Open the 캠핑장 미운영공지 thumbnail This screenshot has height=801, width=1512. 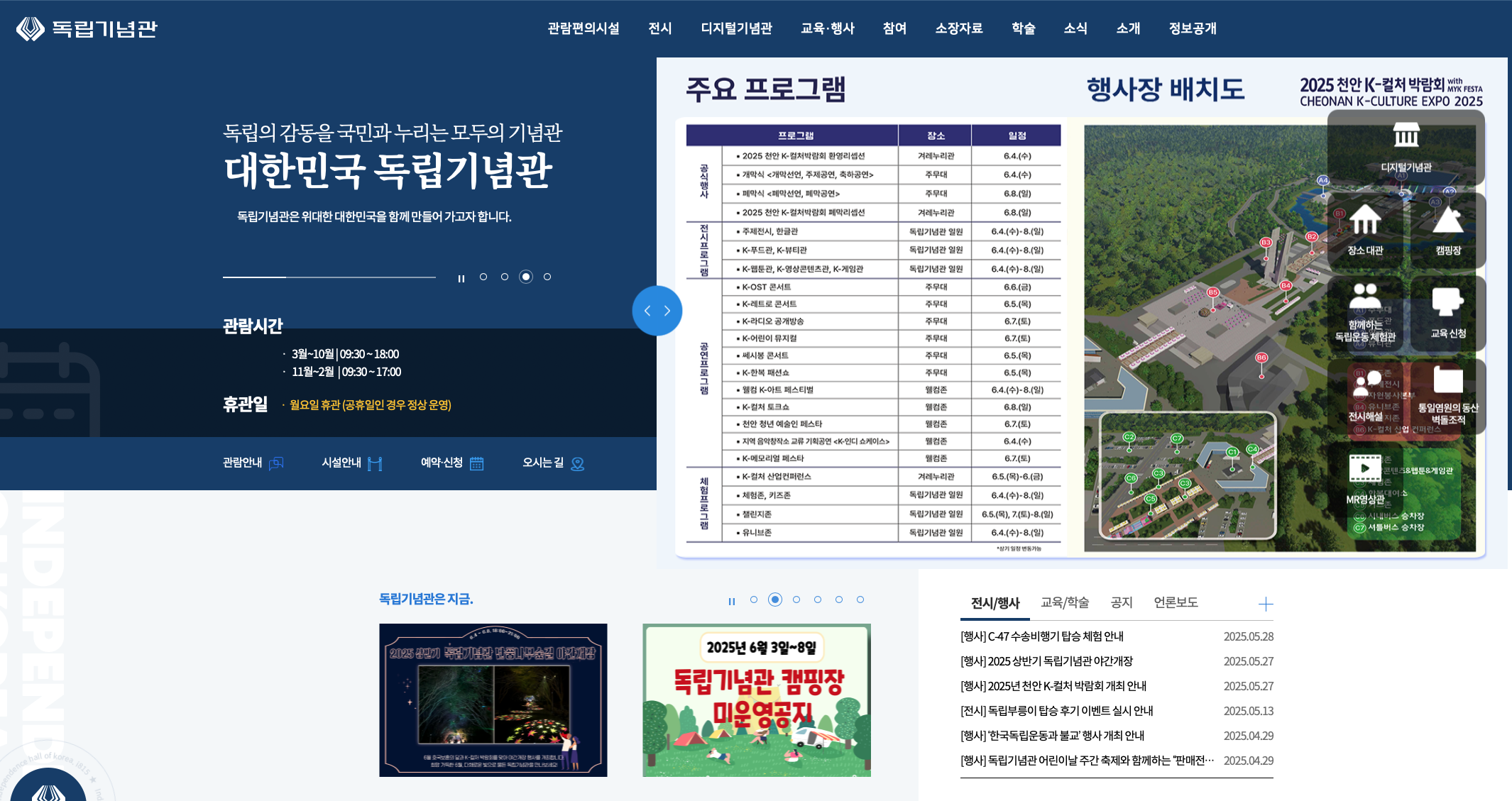point(757,700)
